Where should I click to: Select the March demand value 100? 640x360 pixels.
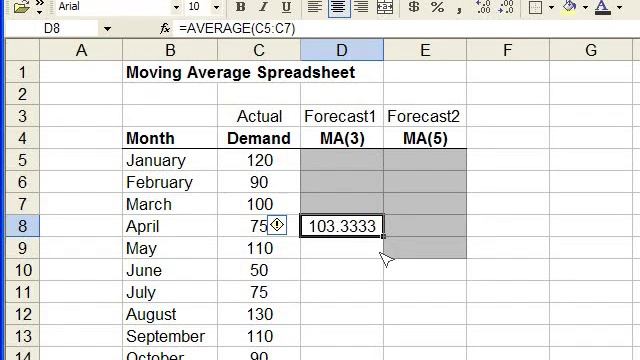tap(259, 204)
